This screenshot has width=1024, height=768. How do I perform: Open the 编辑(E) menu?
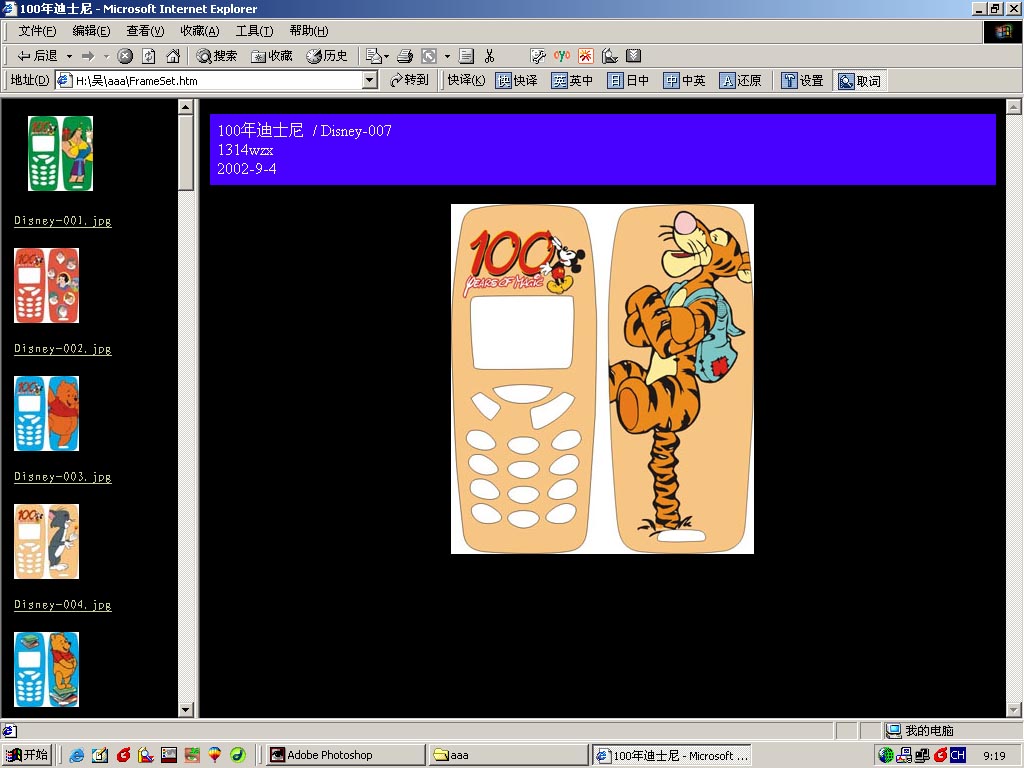(x=91, y=31)
